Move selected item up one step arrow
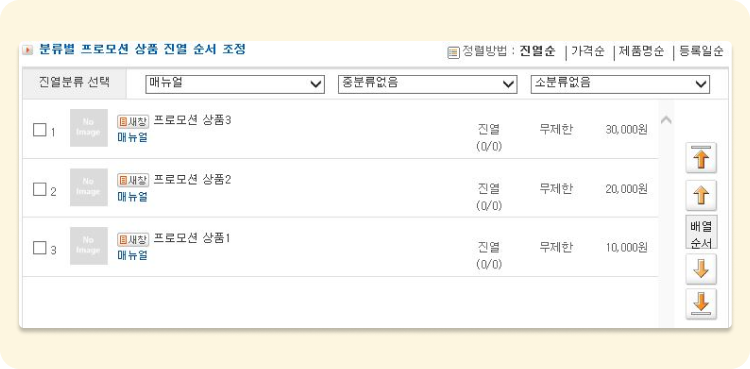This screenshot has height=369, width=750. tap(701, 195)
